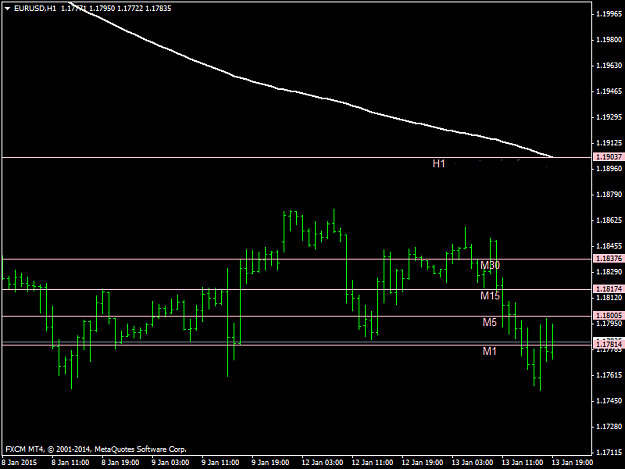Viewport: 625px width, 469px height.
Task: Click the 1.18455 price scale value
Action: pos(609,246)
